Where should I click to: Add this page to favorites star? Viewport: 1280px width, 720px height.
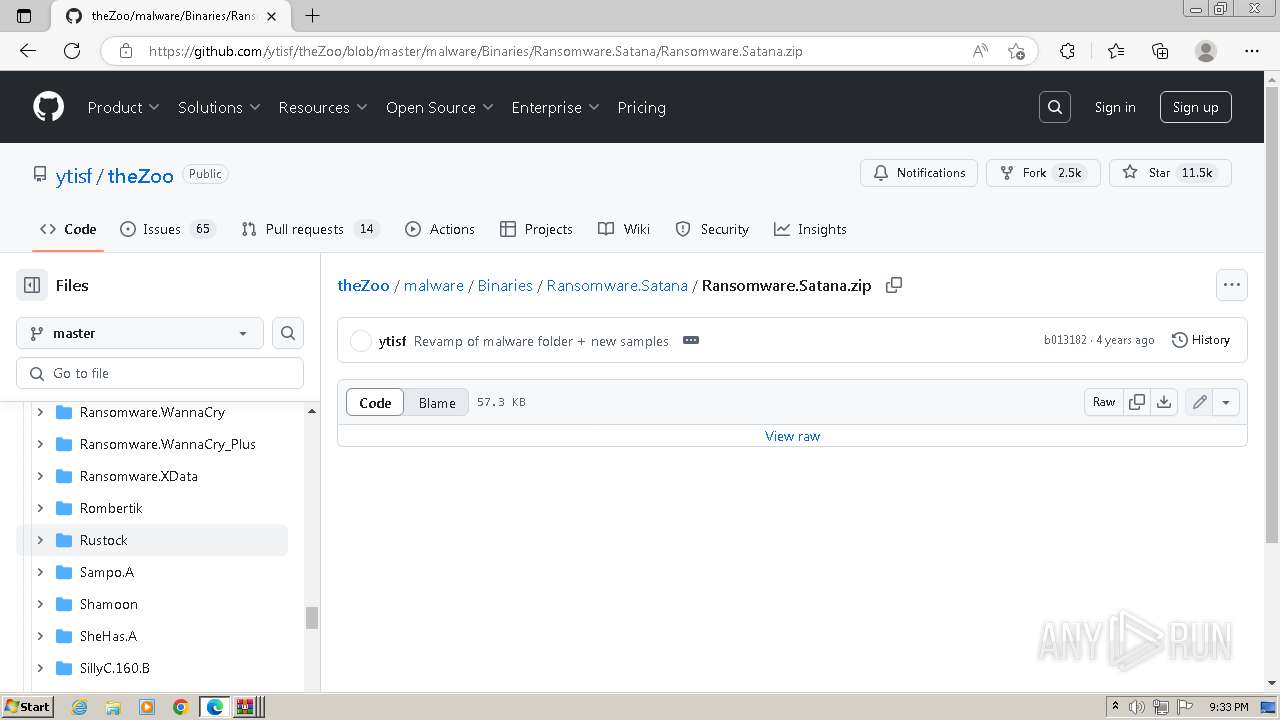pos(1016,51)
